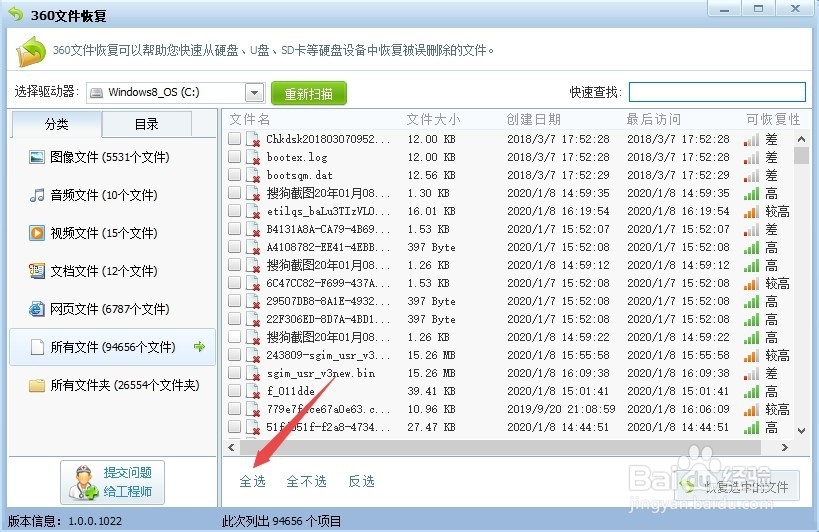This screenshot has height=532, width=819.
Task: Sort by the 创建日期 column header
Action: point(533,120)
